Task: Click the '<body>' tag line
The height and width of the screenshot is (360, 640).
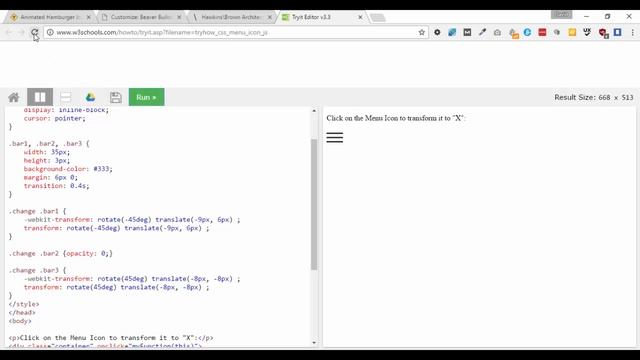Action: 20,321
